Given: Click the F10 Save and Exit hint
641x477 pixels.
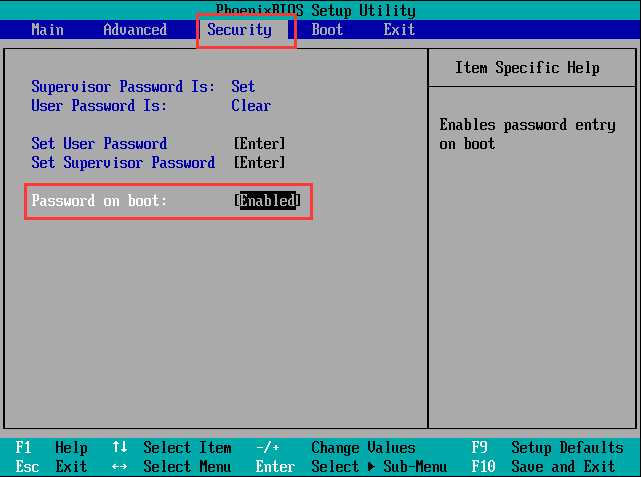Looking at the screenshot, I should (x=543, y=466).
